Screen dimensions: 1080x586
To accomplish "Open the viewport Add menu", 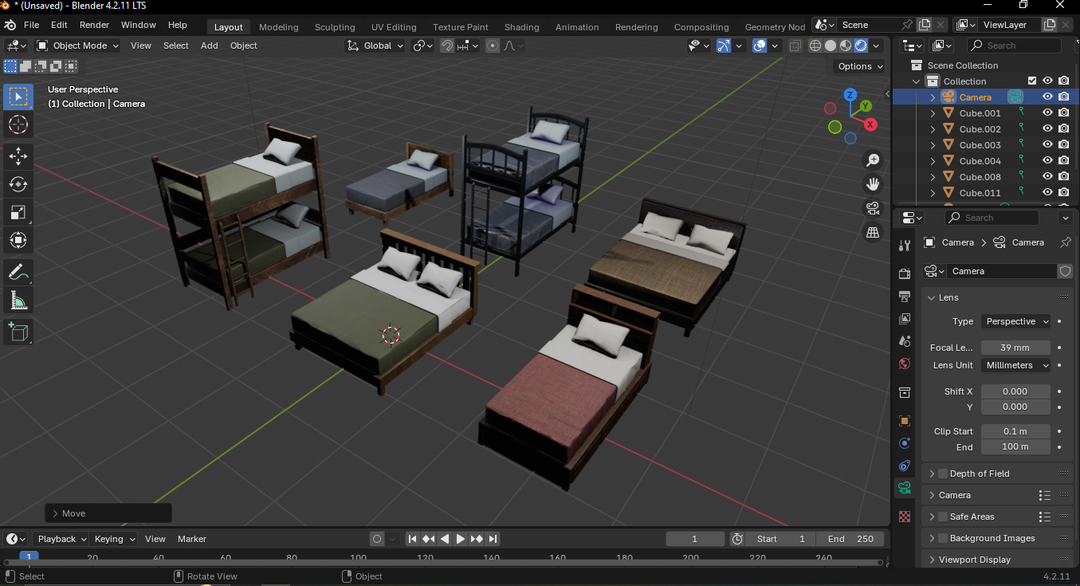I will pyautogui.click(x=209, y=45).
